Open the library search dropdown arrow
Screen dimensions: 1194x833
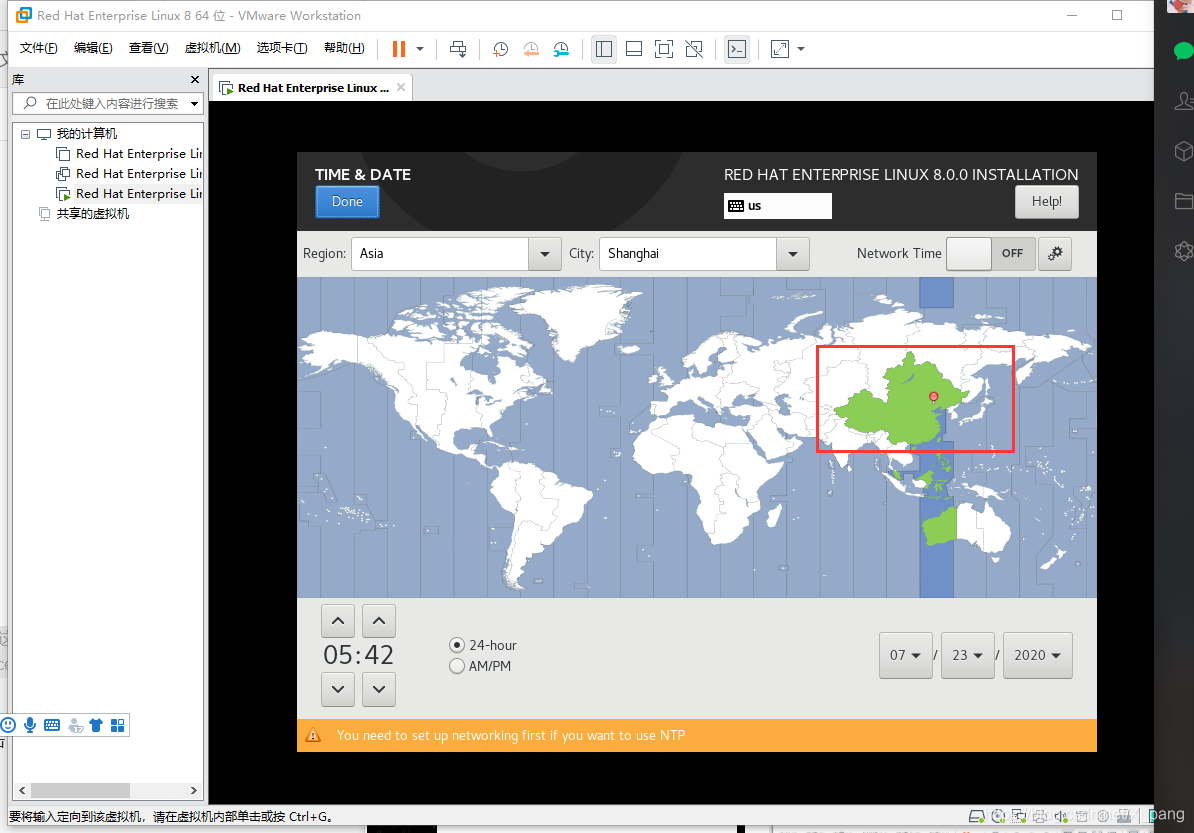pyautogui.click(x=194, y=104)
